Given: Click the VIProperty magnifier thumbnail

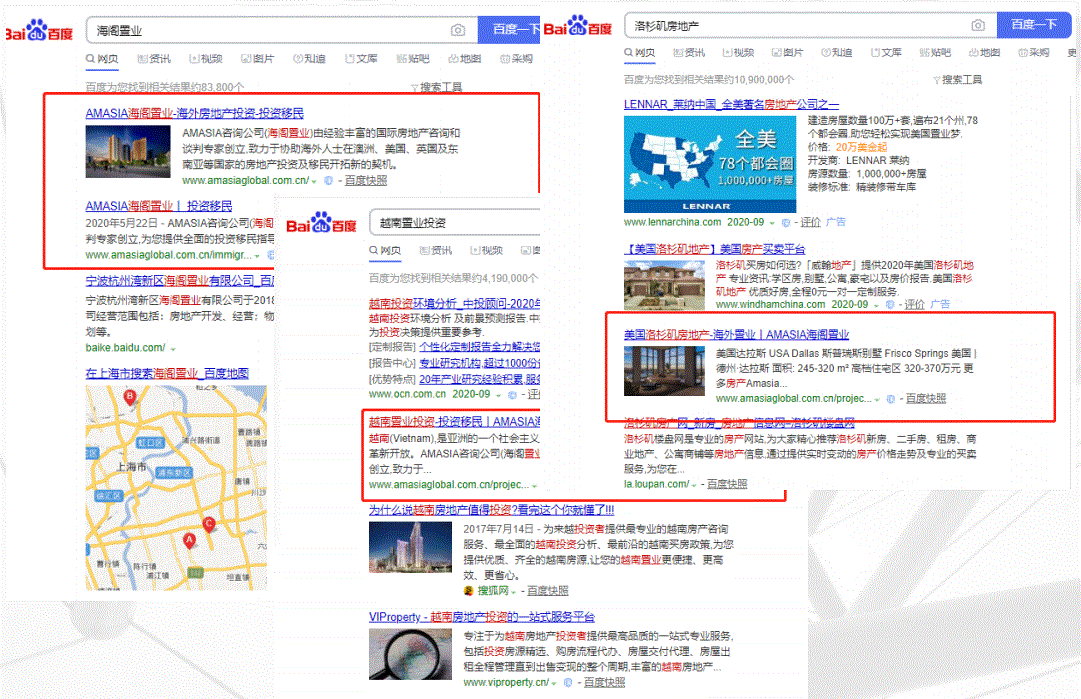Looking at the screenshot, I should coord(410,655).
